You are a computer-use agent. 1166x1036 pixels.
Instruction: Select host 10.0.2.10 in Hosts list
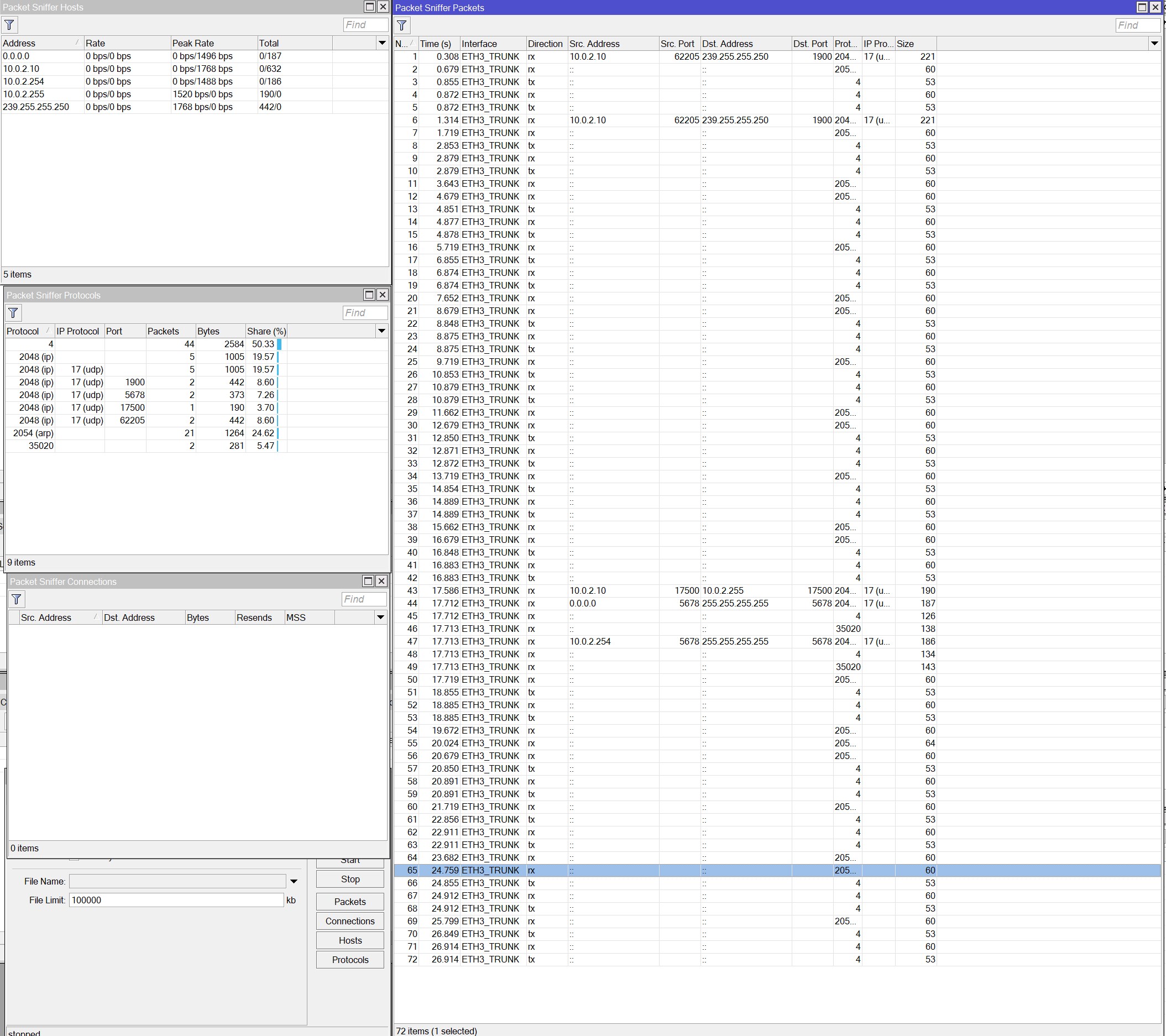tap(23, 69)
